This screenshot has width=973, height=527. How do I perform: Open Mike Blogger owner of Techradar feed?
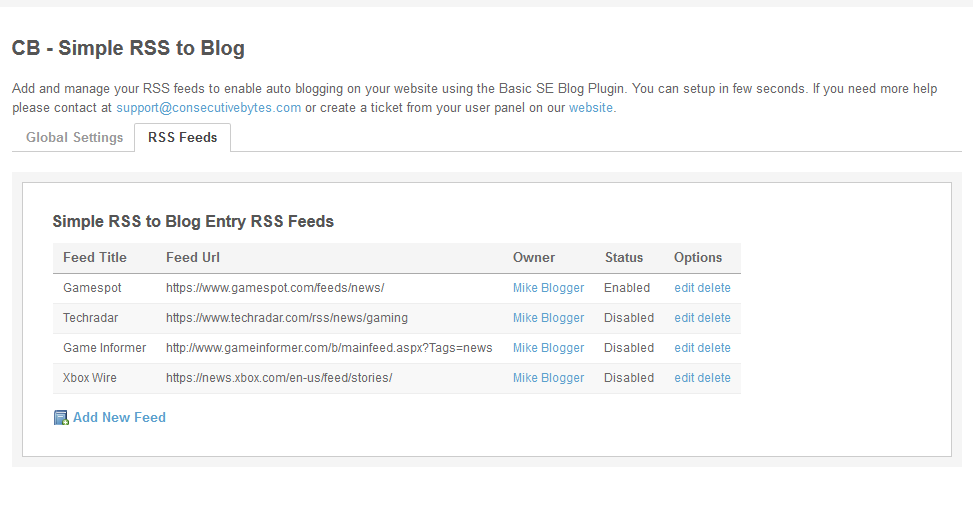click(x=548, y=318)
